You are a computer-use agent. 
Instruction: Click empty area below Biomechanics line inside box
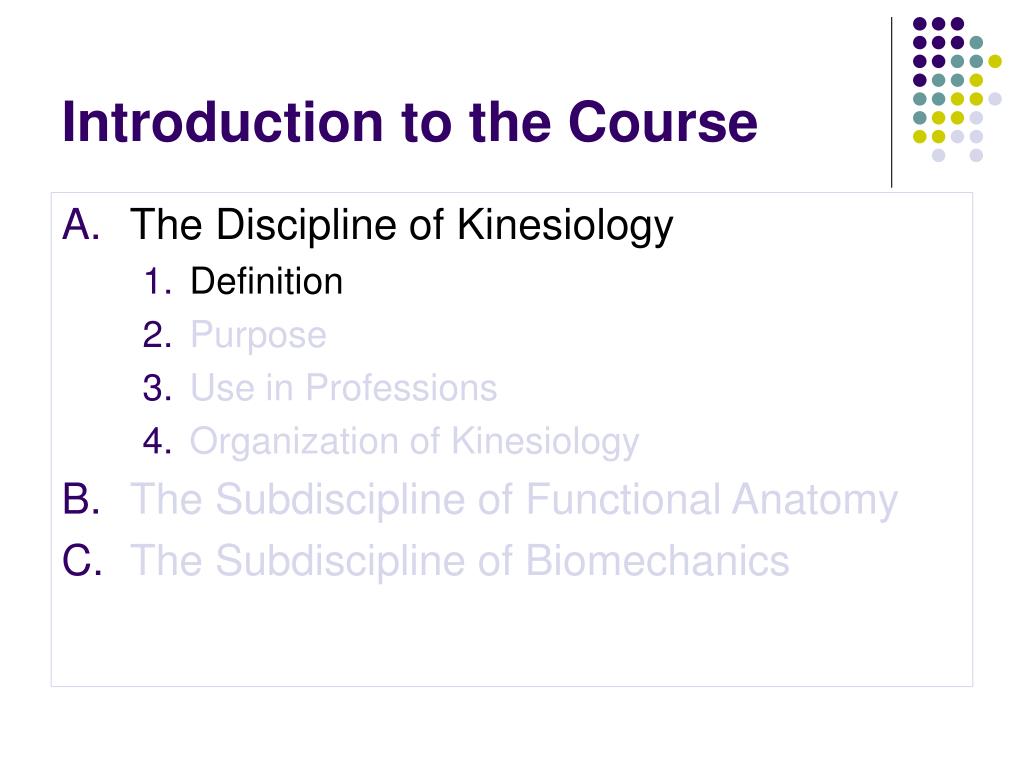coord(512,633)
